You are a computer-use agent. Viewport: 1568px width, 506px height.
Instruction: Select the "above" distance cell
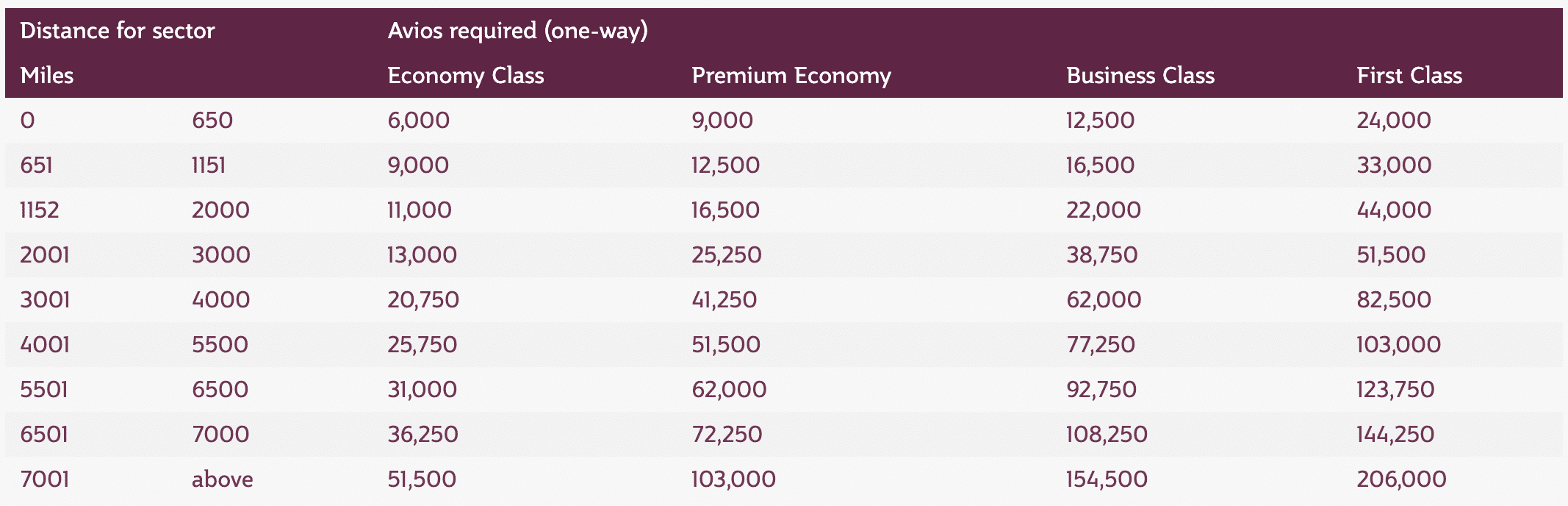(222, 480)
